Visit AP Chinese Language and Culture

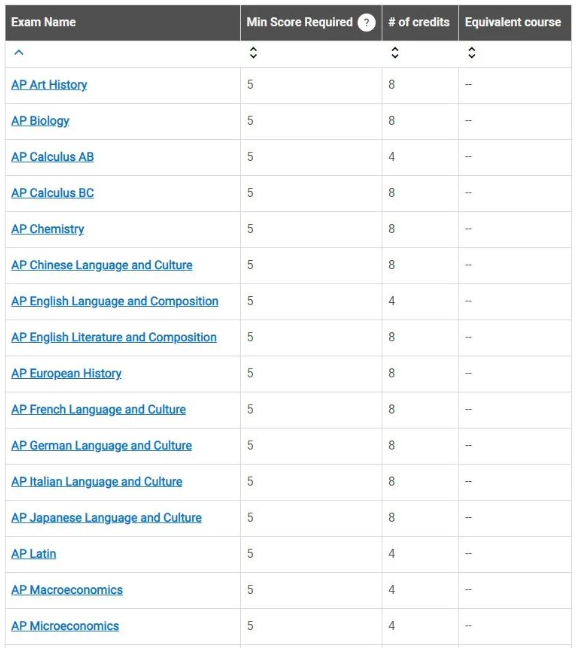(x=102, y=265)
